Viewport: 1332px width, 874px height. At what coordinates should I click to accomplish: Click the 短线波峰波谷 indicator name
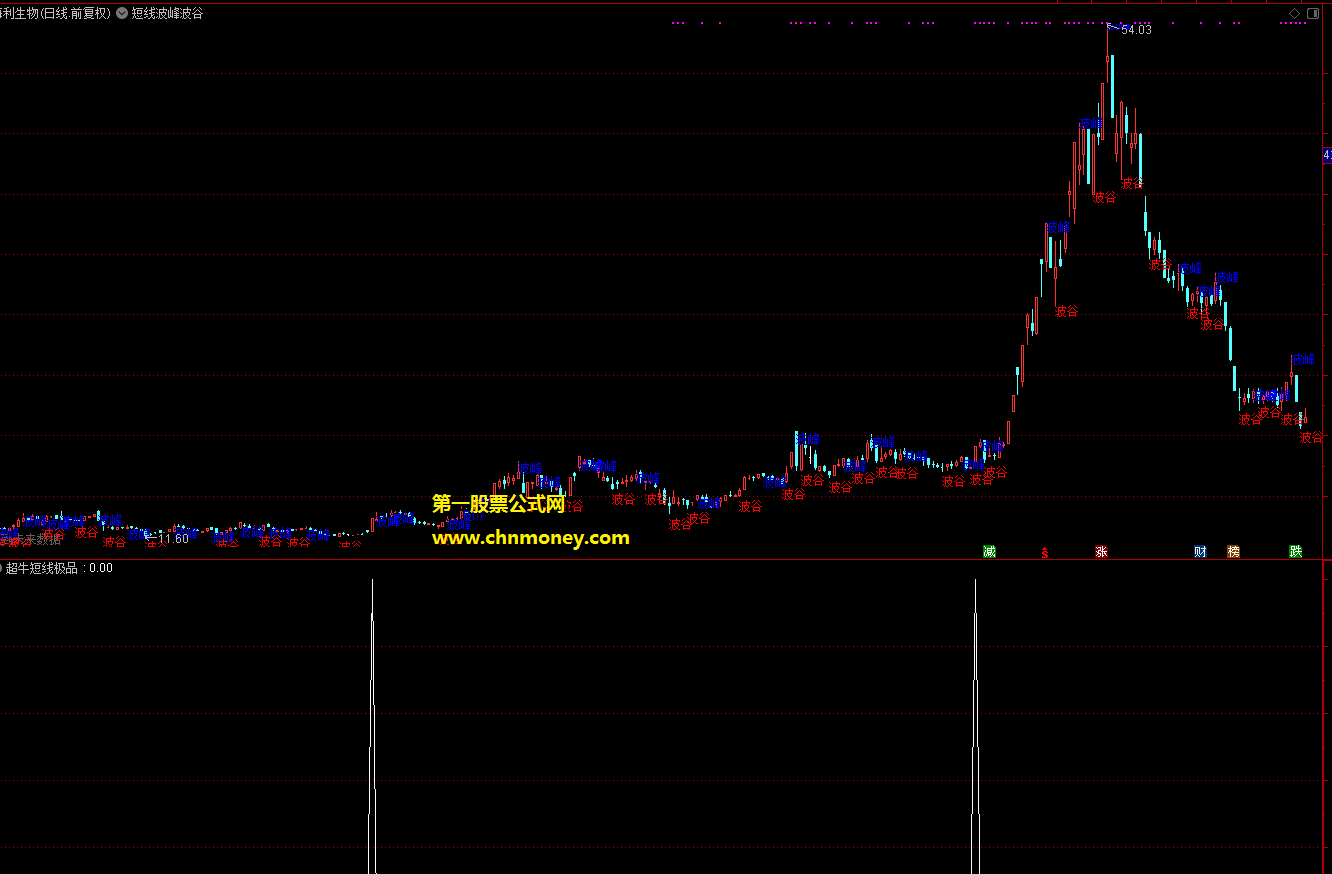pyautogui.click(x=167, y=14)
